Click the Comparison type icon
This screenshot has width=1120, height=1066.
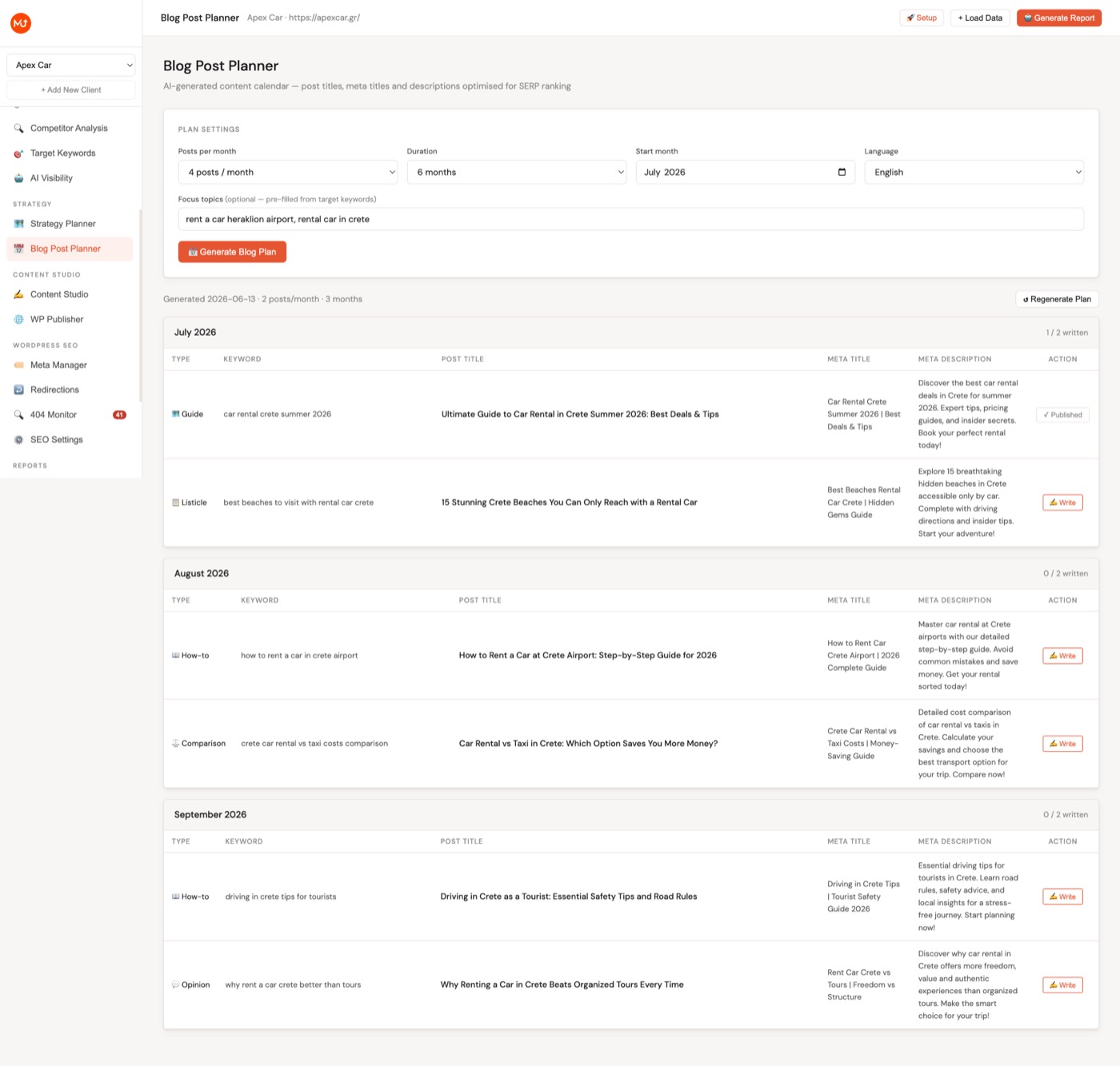(176, 744)
